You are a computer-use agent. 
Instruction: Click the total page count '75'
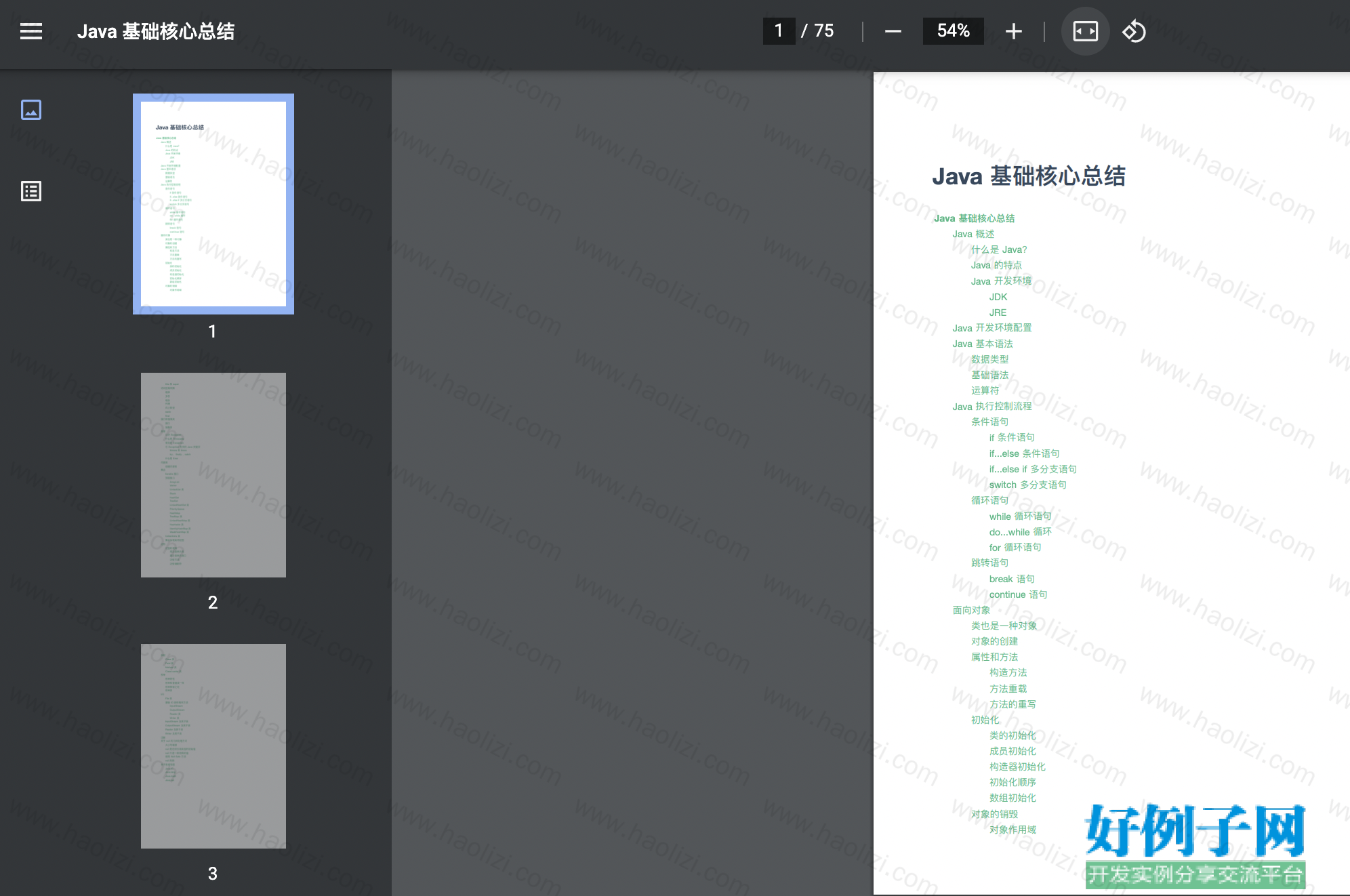pyautogui.click(x=824, y=30)
